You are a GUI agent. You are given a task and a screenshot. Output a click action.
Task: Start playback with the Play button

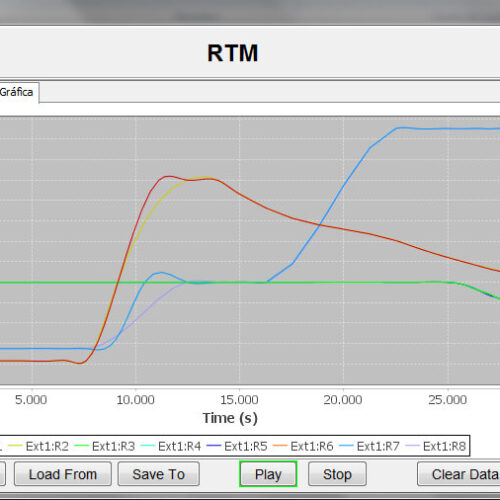pyautogui.click(x=268, y=474)
